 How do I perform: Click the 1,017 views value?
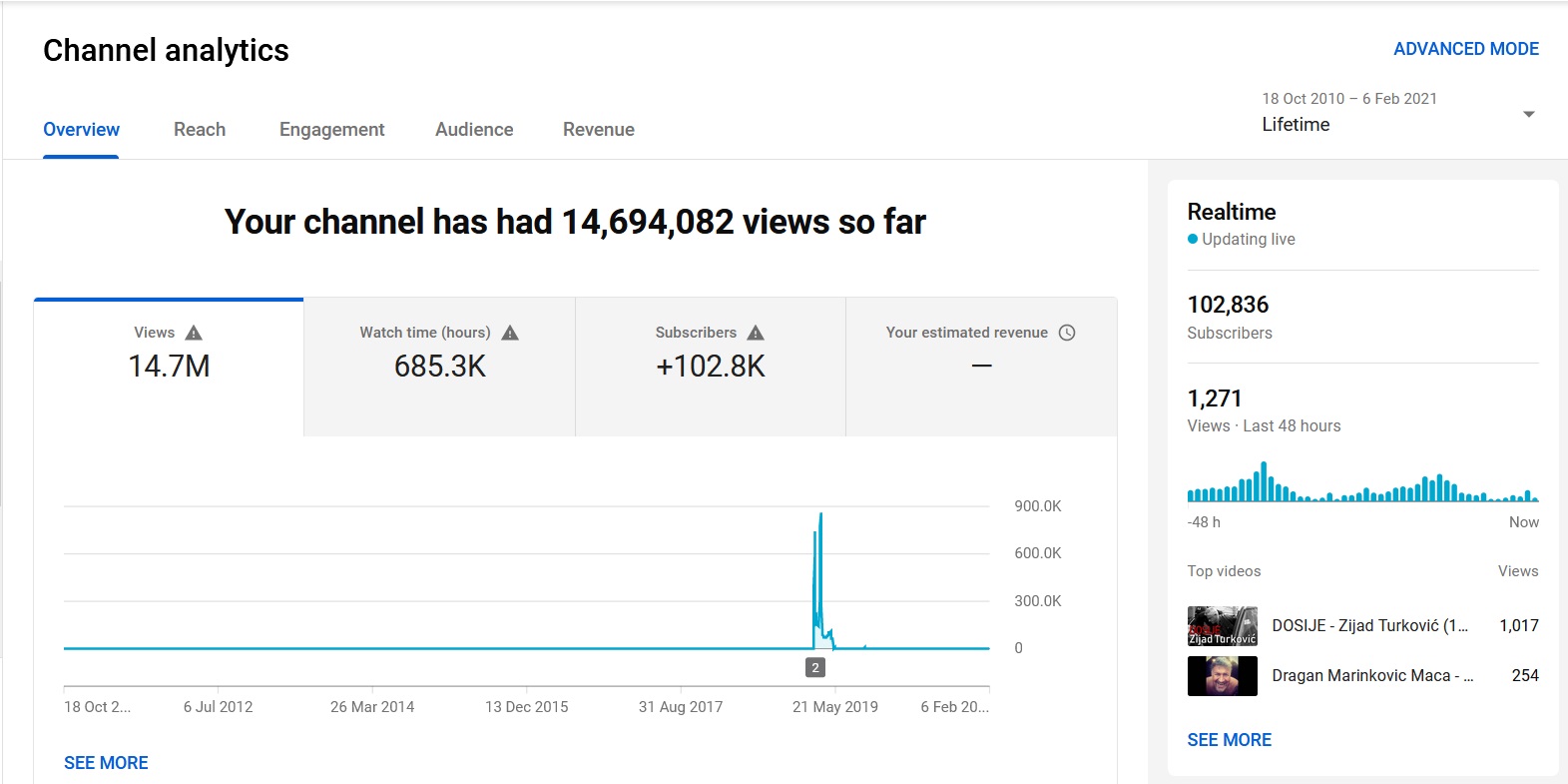tap(1519, 625)
